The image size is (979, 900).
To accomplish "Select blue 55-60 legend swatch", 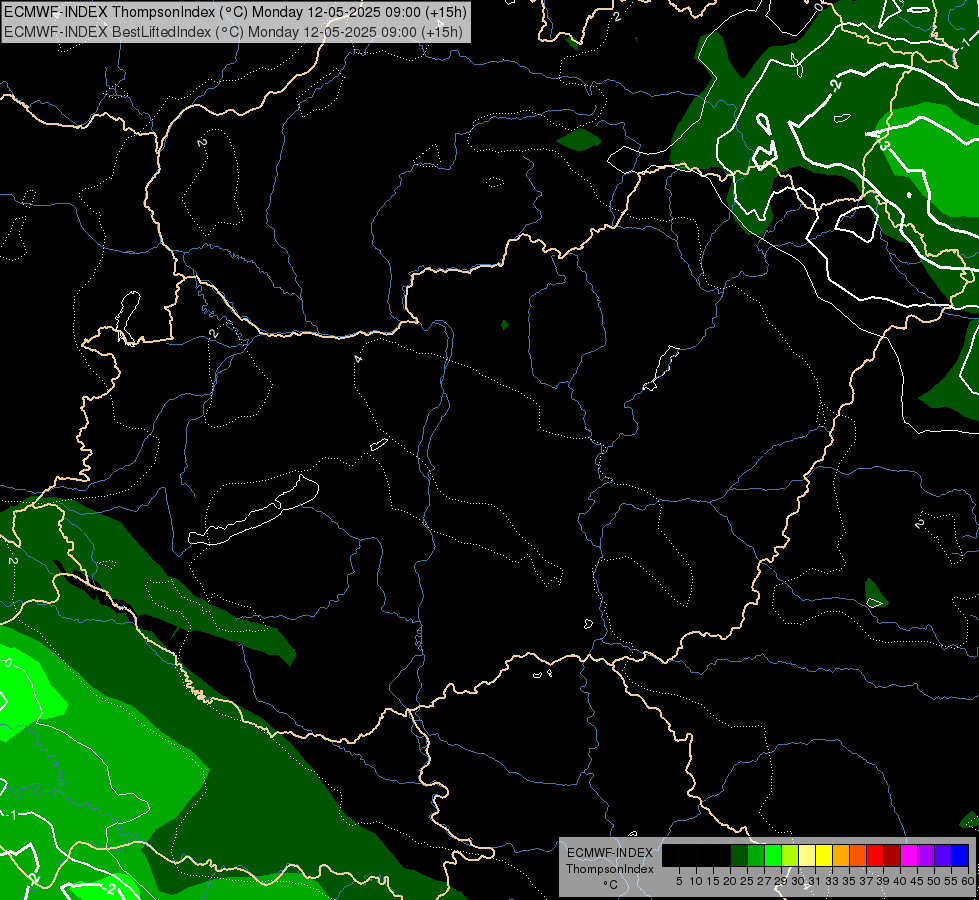I will point(960,855).
